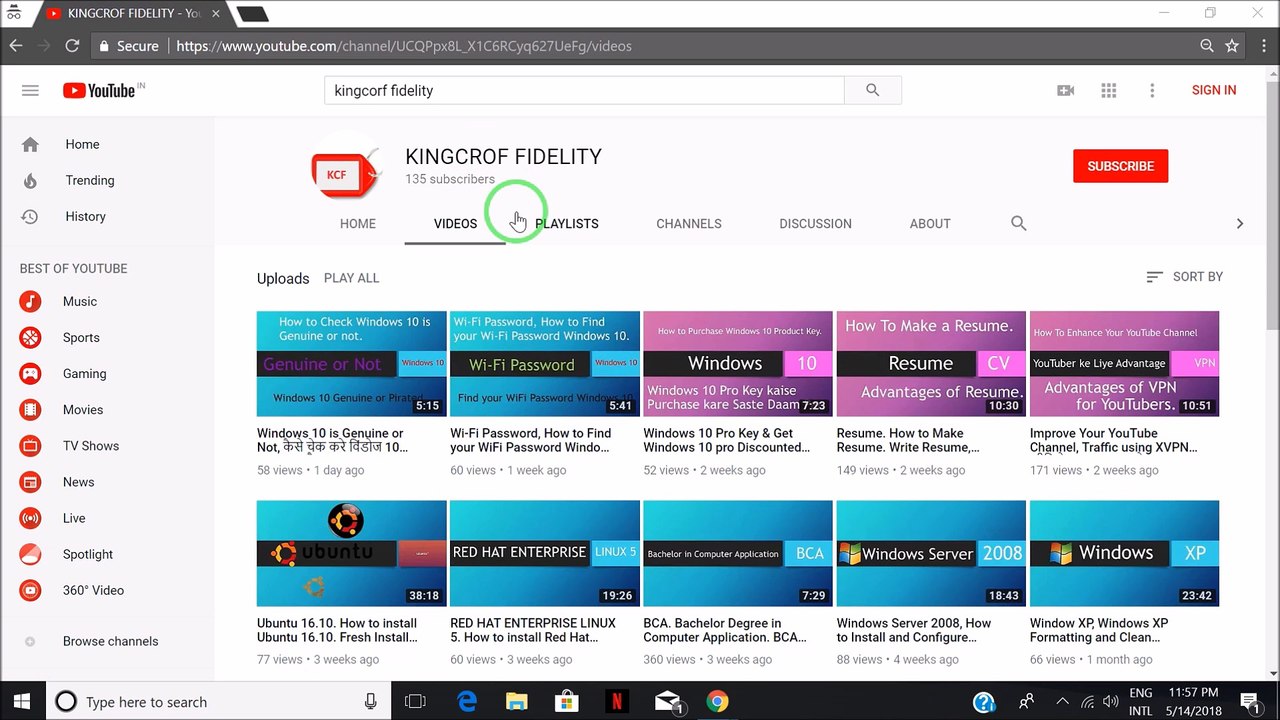Open the Action Center notification icon

(x=1248, y=701)
